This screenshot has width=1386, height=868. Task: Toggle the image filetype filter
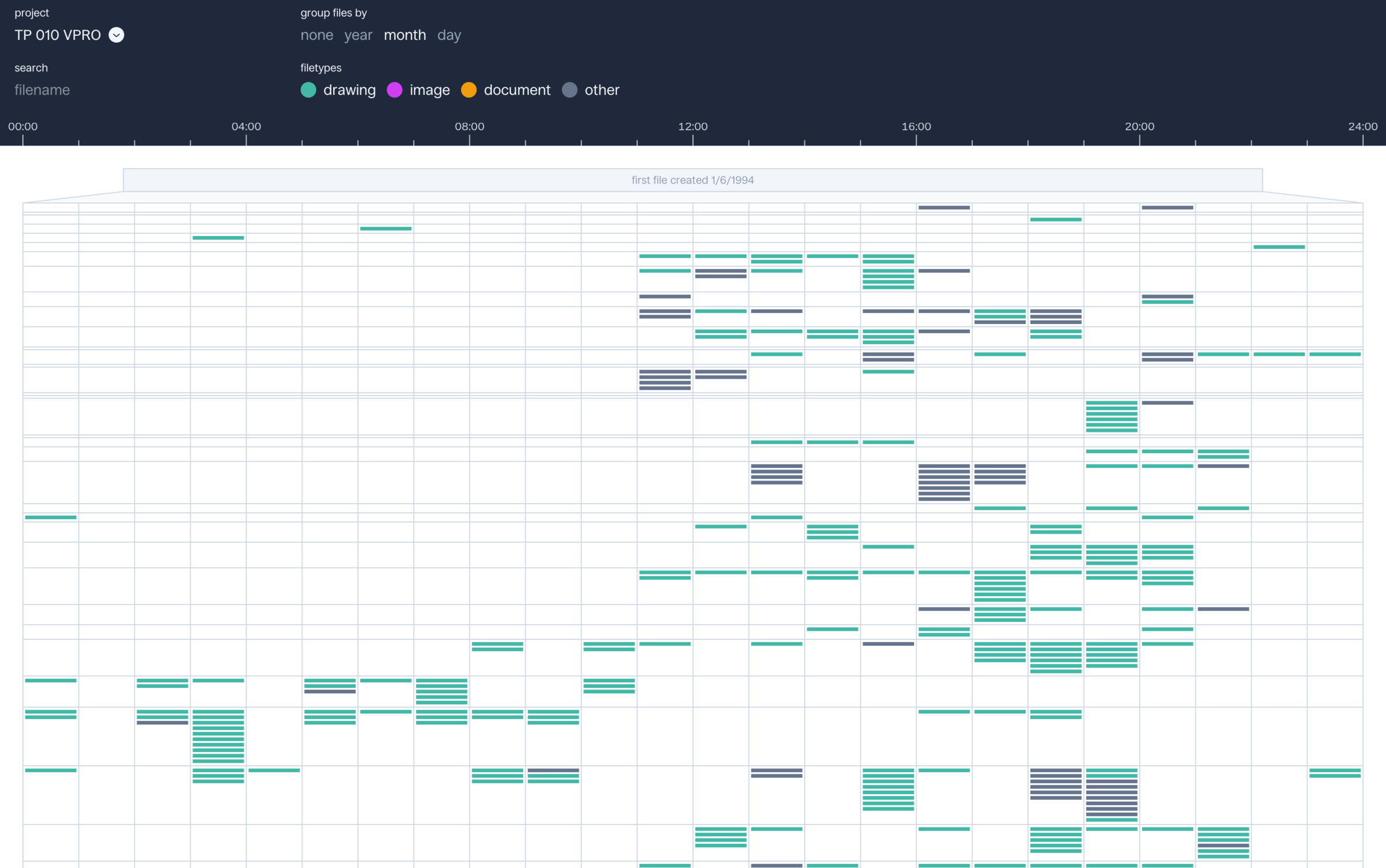tap(429, 90)
